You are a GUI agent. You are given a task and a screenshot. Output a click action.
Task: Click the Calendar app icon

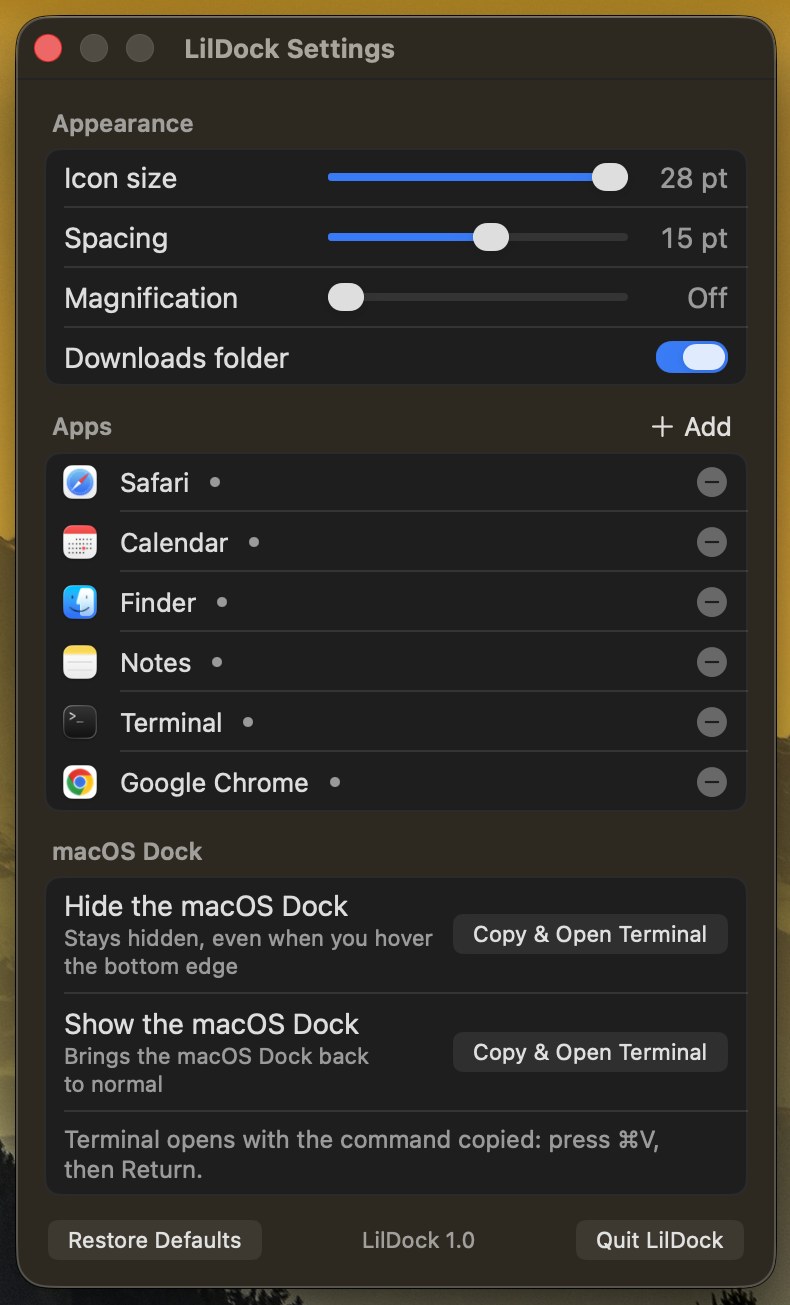click(80, 542)
